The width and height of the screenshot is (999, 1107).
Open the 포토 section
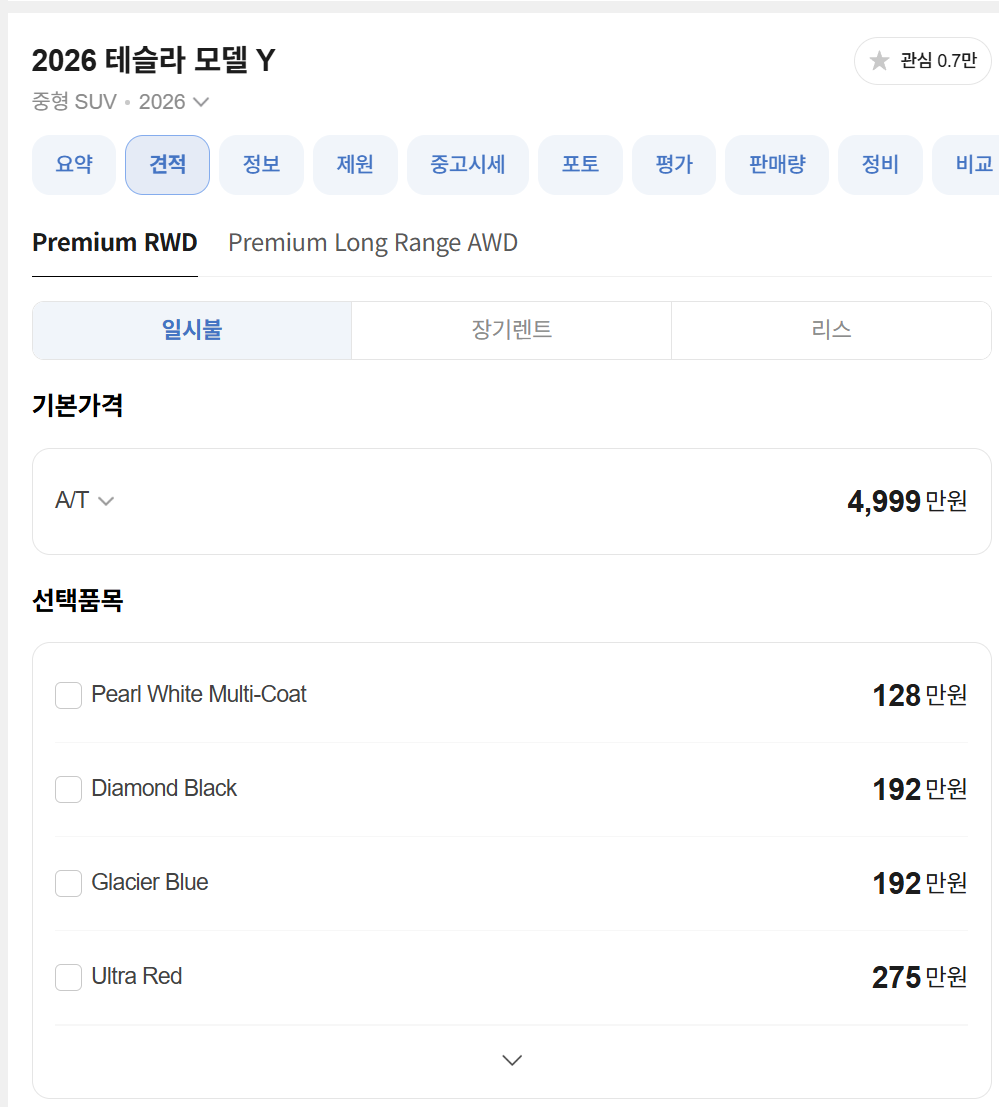click(580, 164)
